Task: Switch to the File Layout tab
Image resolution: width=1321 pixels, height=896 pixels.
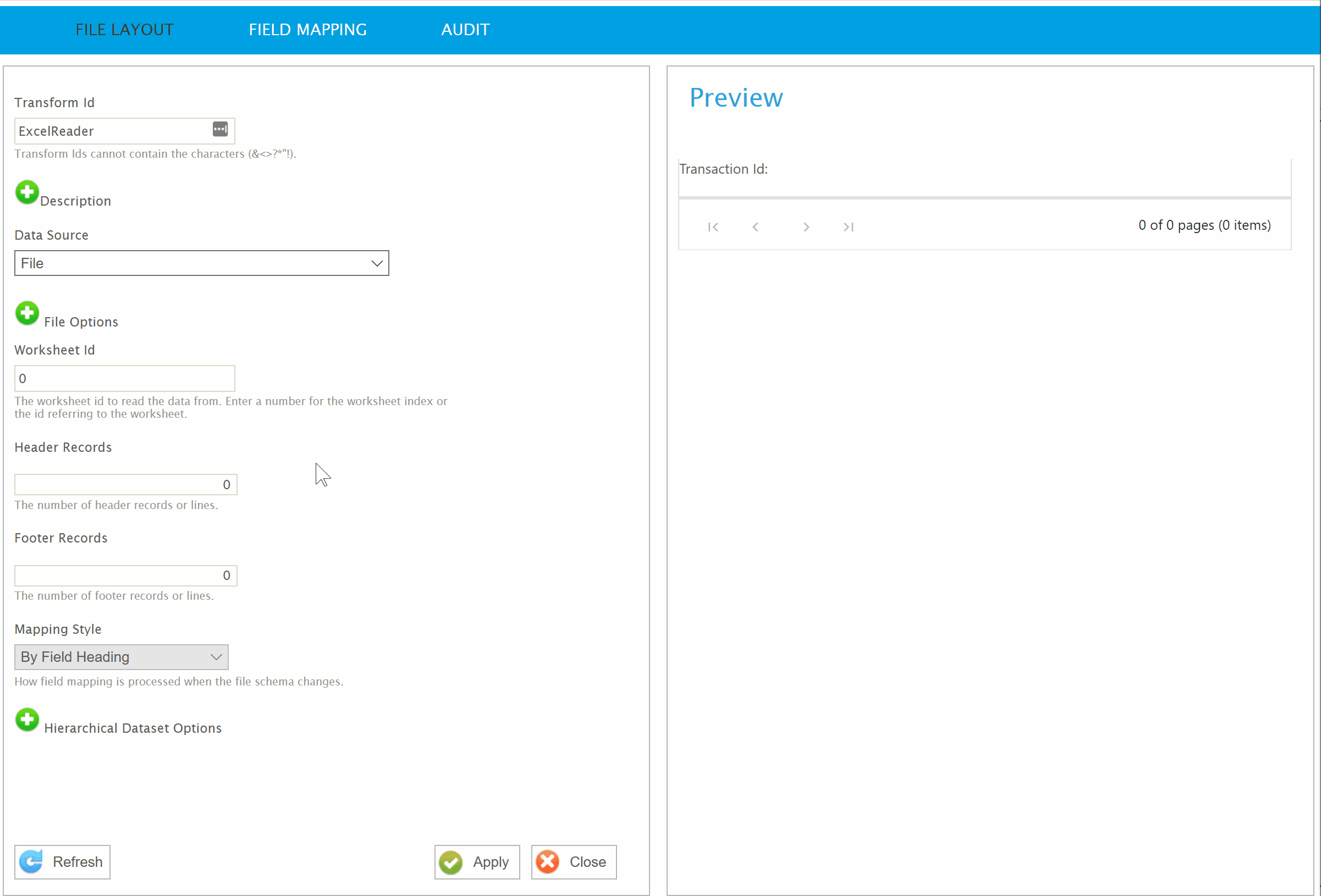Action: (x=124, y=30)
